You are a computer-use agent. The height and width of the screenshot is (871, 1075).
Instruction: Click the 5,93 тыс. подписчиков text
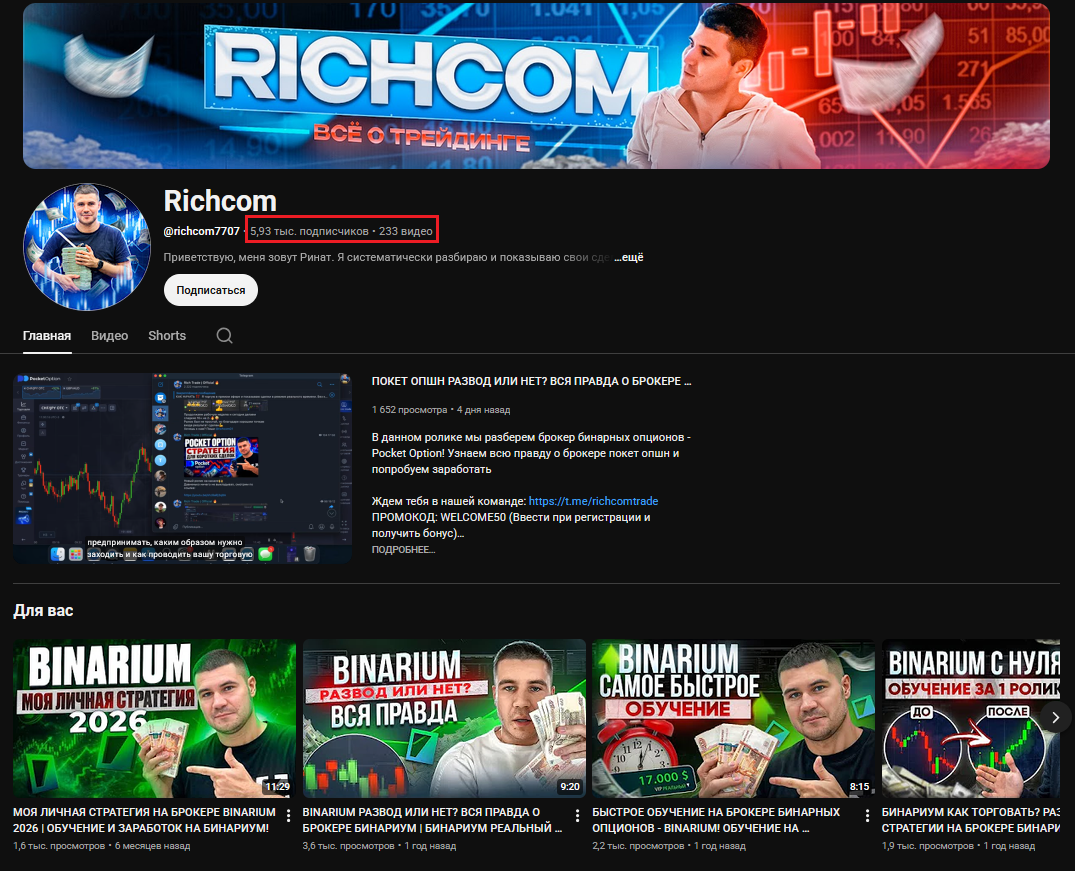coord(309,231)
